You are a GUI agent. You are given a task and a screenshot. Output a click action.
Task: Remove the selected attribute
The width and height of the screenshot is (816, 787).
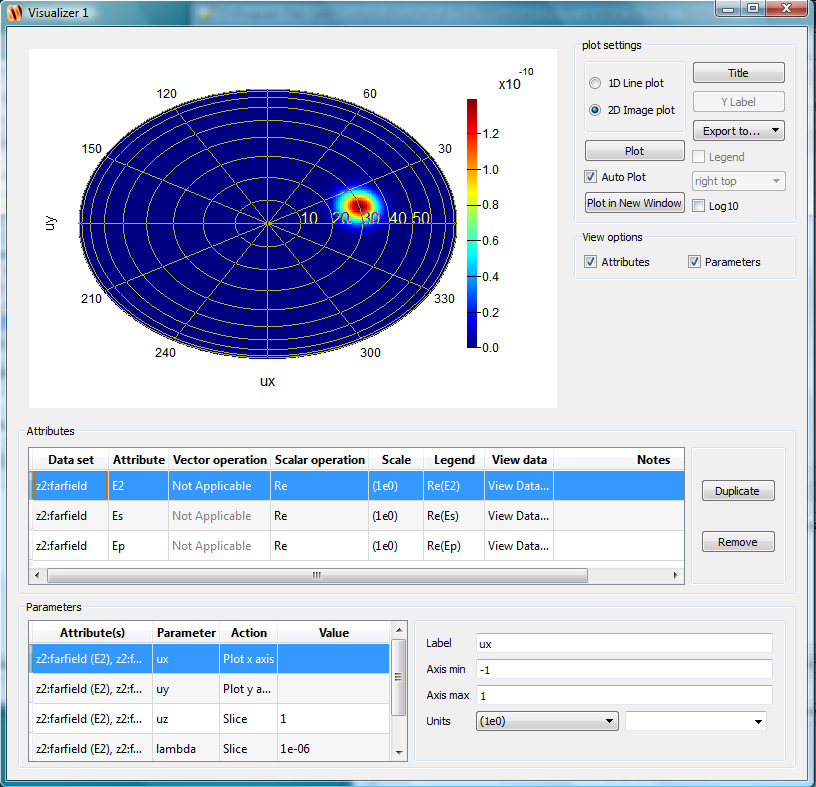[x=738, y=541]
